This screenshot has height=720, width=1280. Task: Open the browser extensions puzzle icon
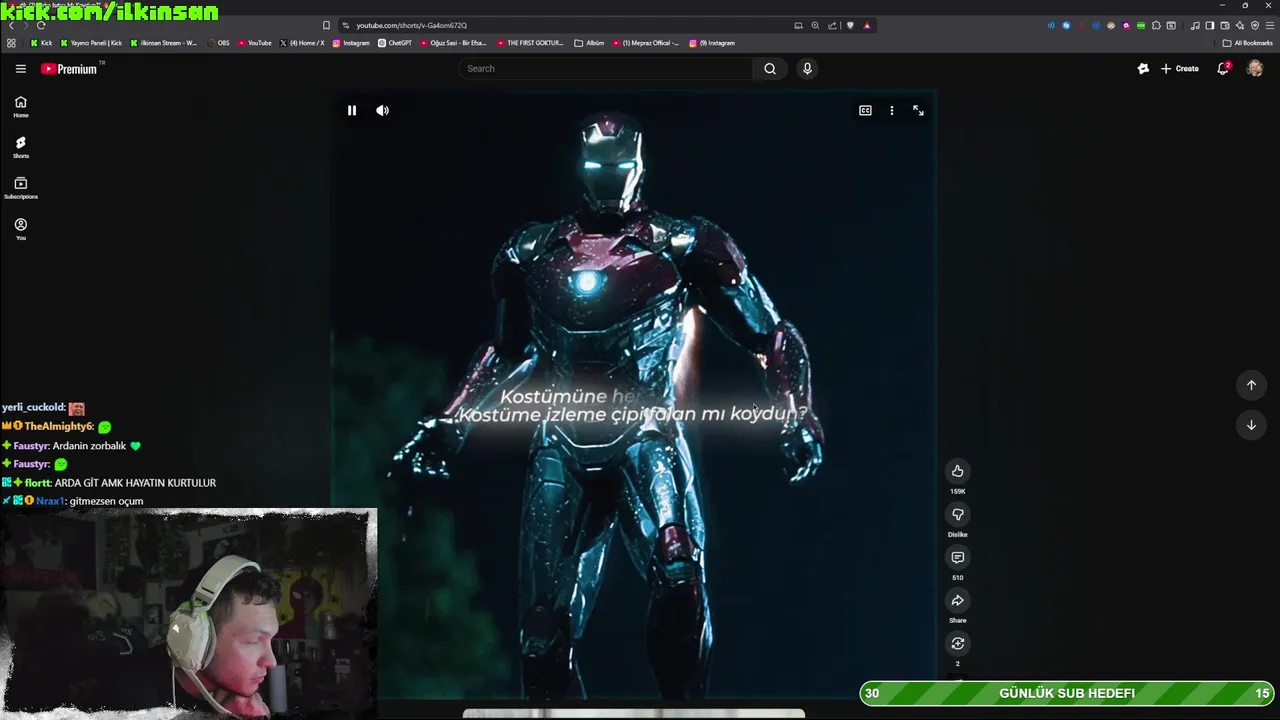pos(1156,25)
